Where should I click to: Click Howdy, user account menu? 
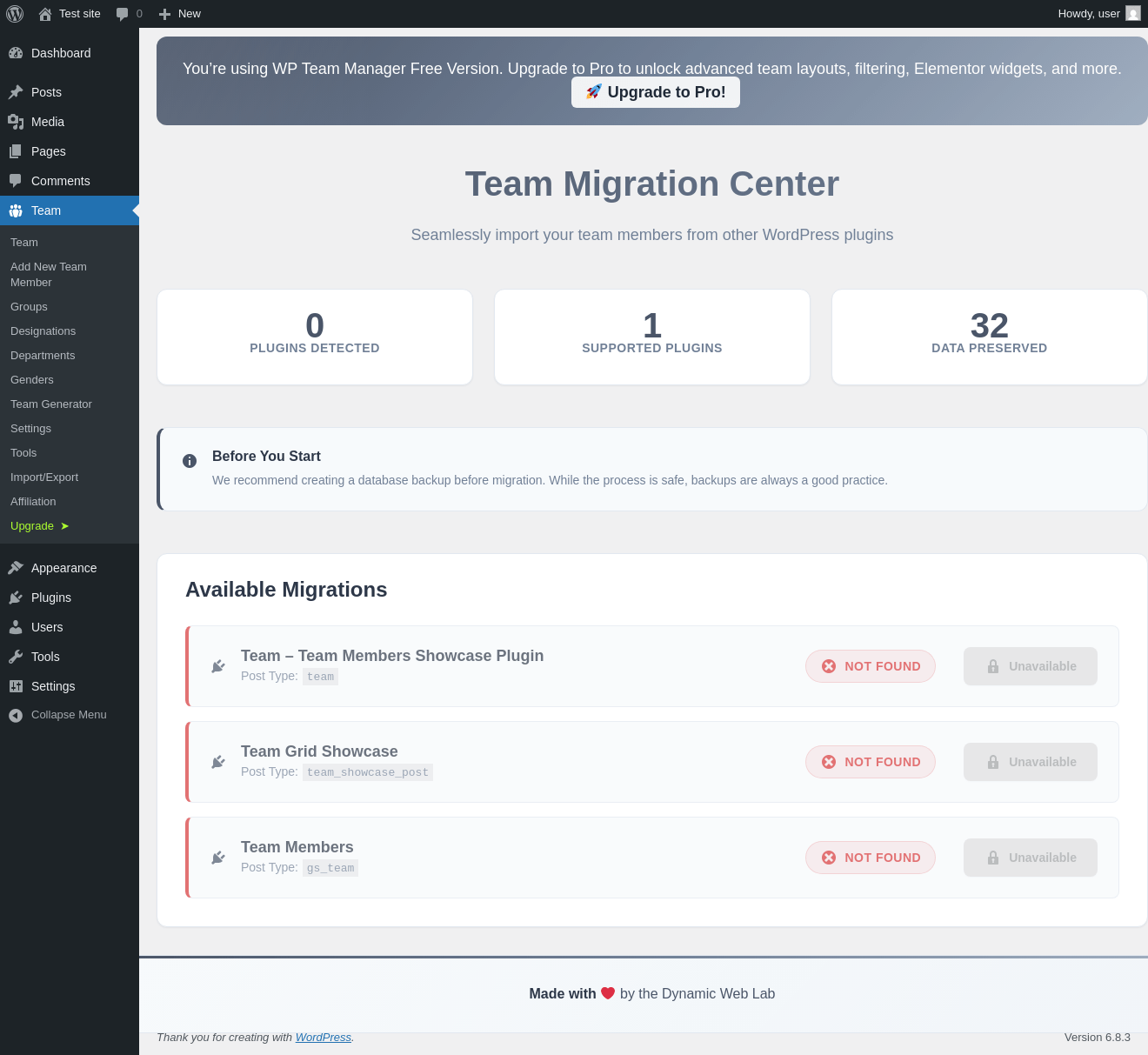pos(1099,14)
